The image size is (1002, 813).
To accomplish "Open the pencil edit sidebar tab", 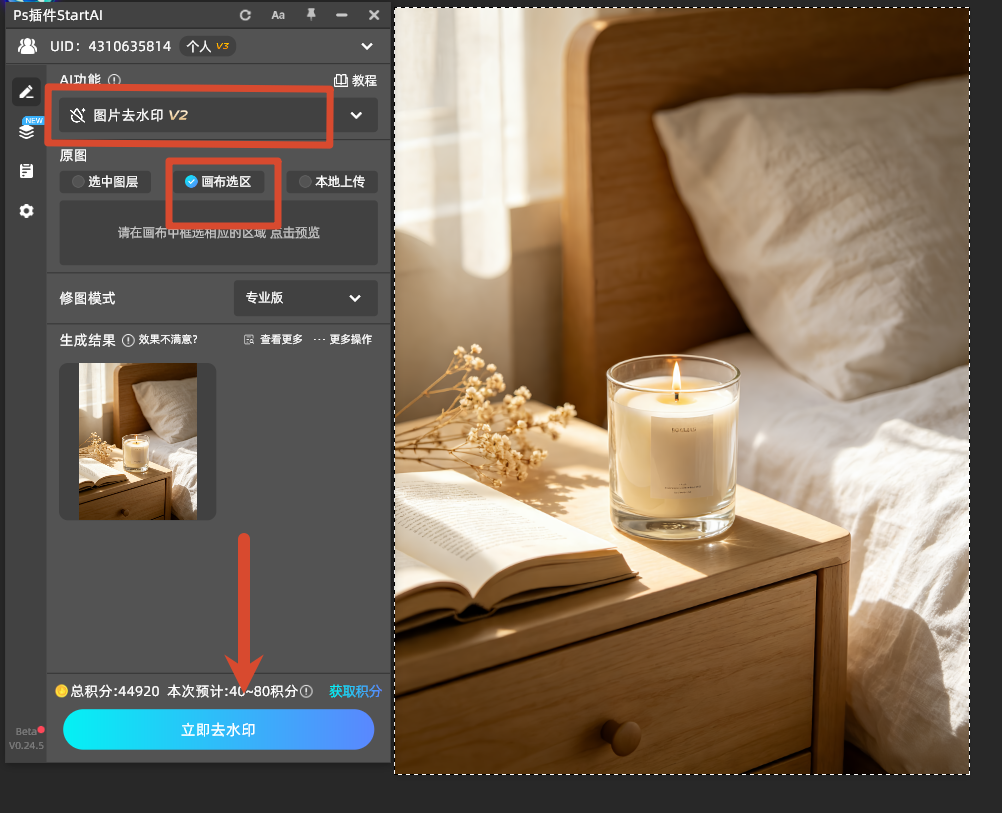I will pos(26,92).
